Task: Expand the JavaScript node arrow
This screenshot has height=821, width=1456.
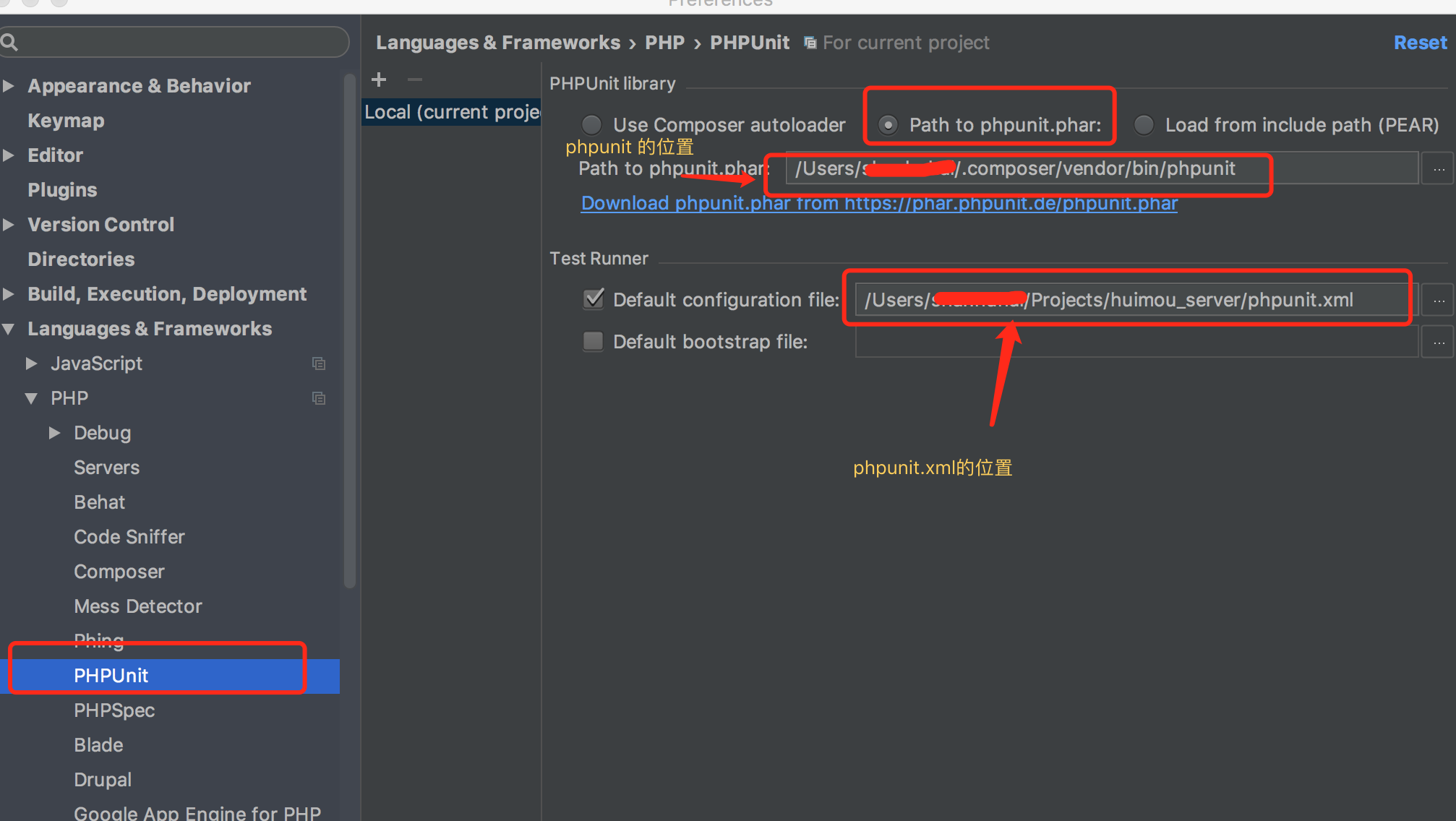Action: pos(32,364)
